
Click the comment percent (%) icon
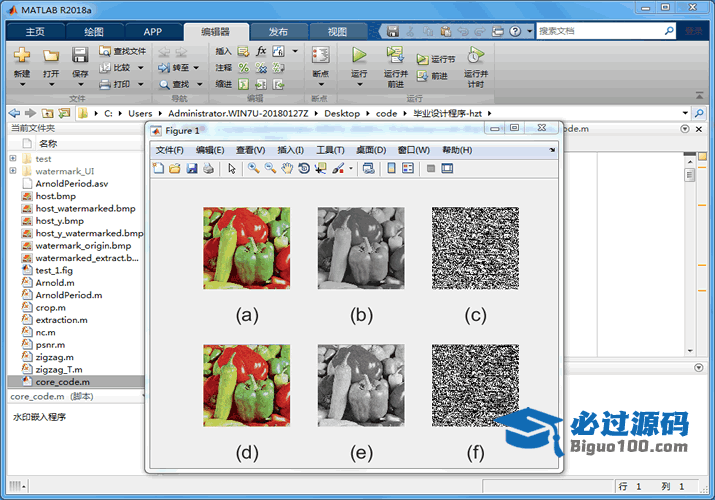point(244,68)
